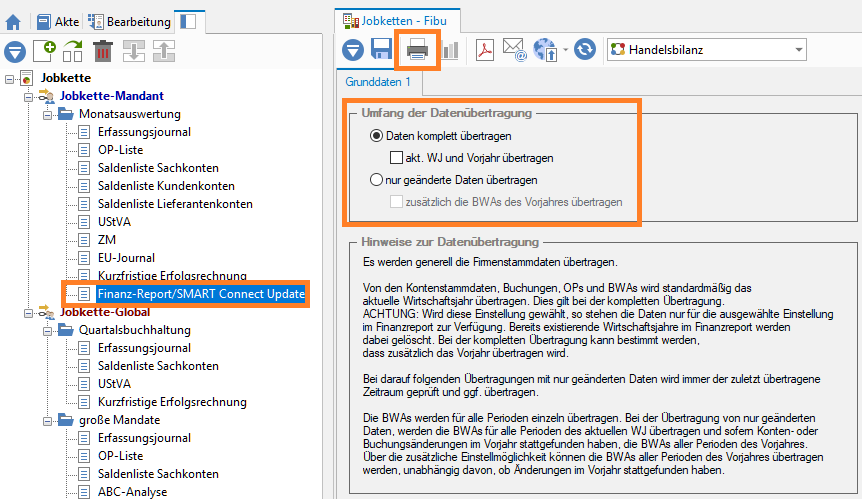
Task: Go to the home icon
Action: coord(13,23)
